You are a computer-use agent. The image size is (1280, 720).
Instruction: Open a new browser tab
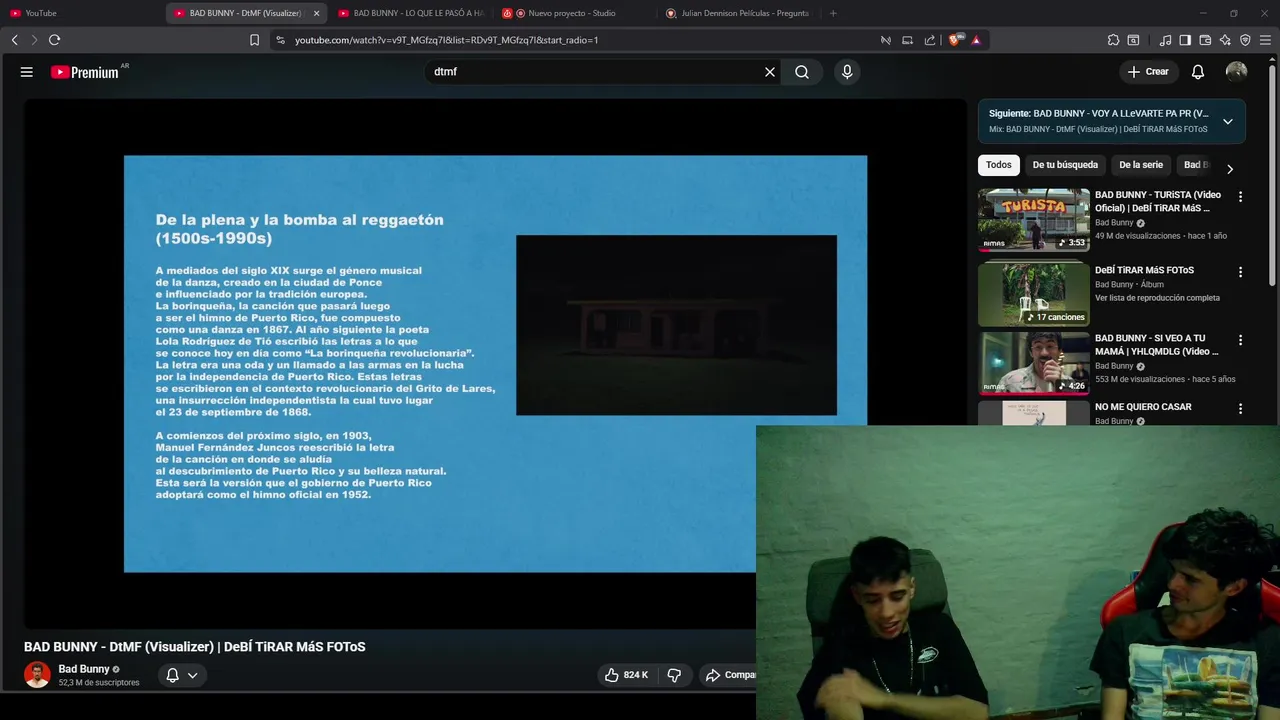(833, 13)
